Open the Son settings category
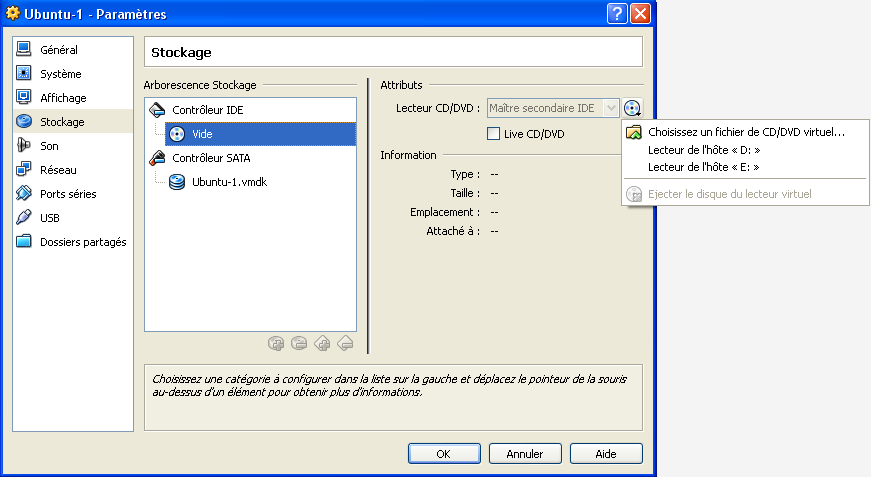 [73, 145]
